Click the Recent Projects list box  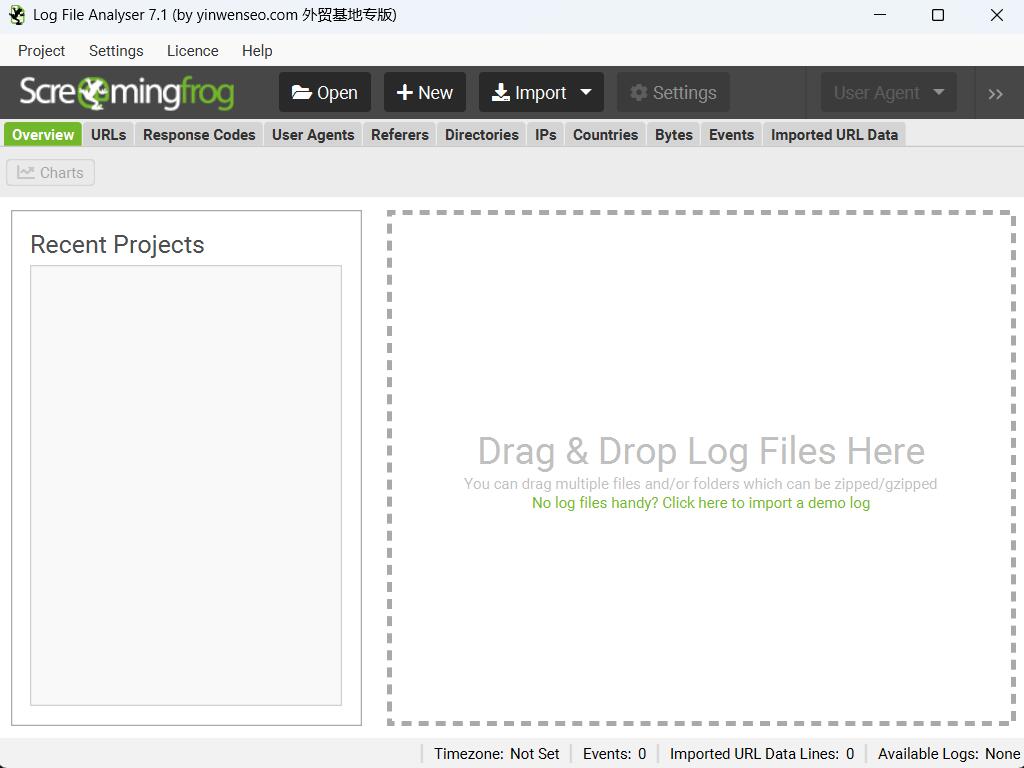click(x=186, y=485)
